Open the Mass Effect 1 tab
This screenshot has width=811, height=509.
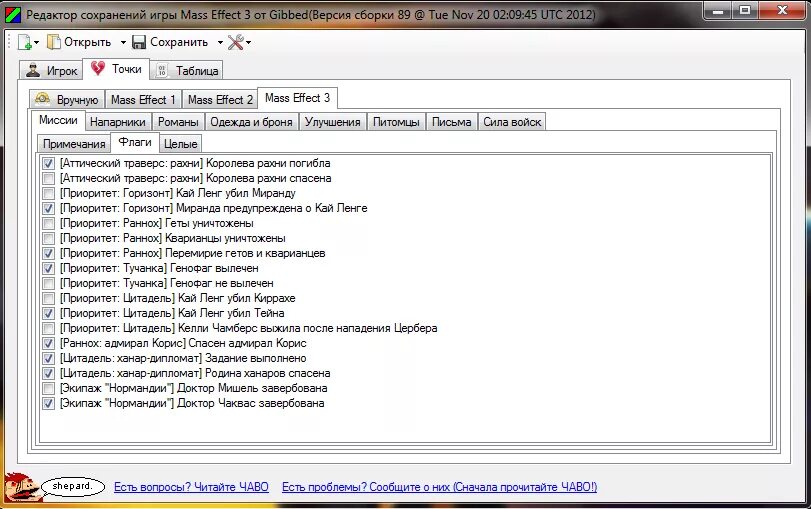coord(143,99)
